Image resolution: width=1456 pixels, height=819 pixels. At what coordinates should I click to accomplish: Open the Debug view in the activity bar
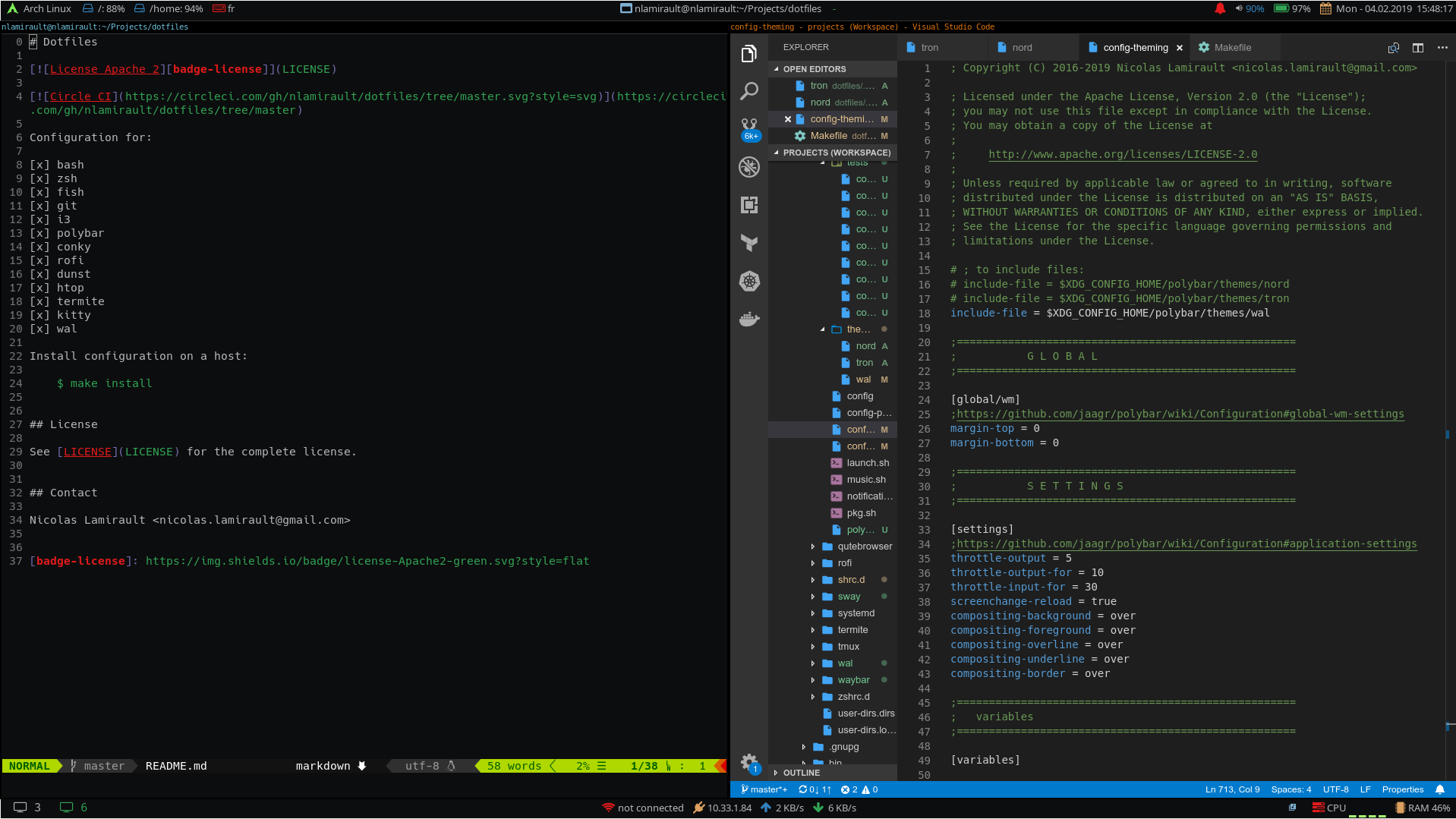[749, 167]
